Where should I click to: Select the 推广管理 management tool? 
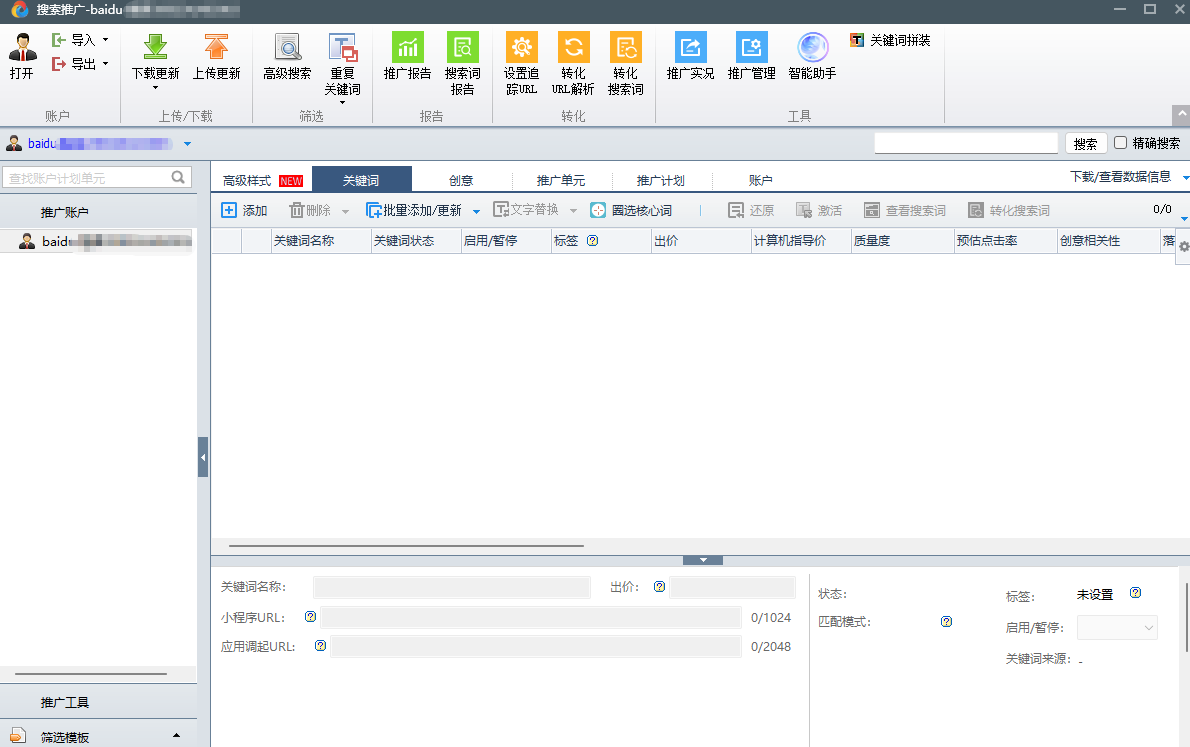point(751,55)
